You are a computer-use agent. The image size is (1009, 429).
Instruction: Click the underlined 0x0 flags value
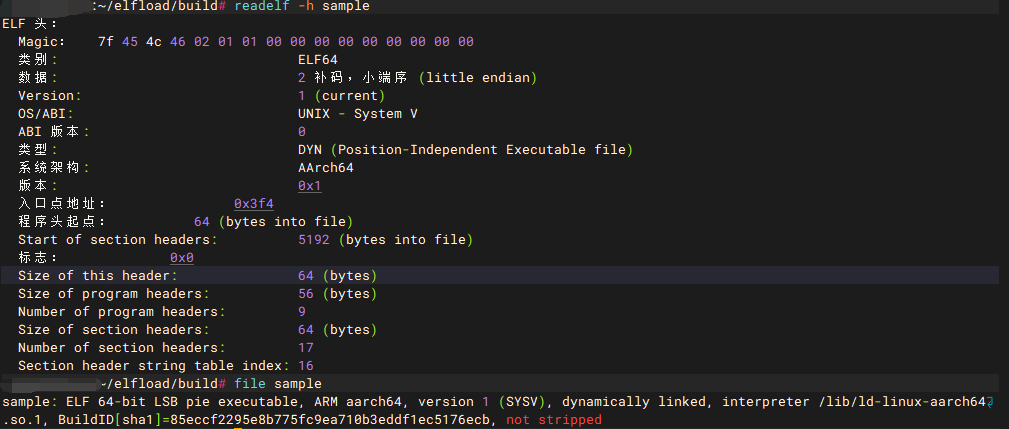181,258
